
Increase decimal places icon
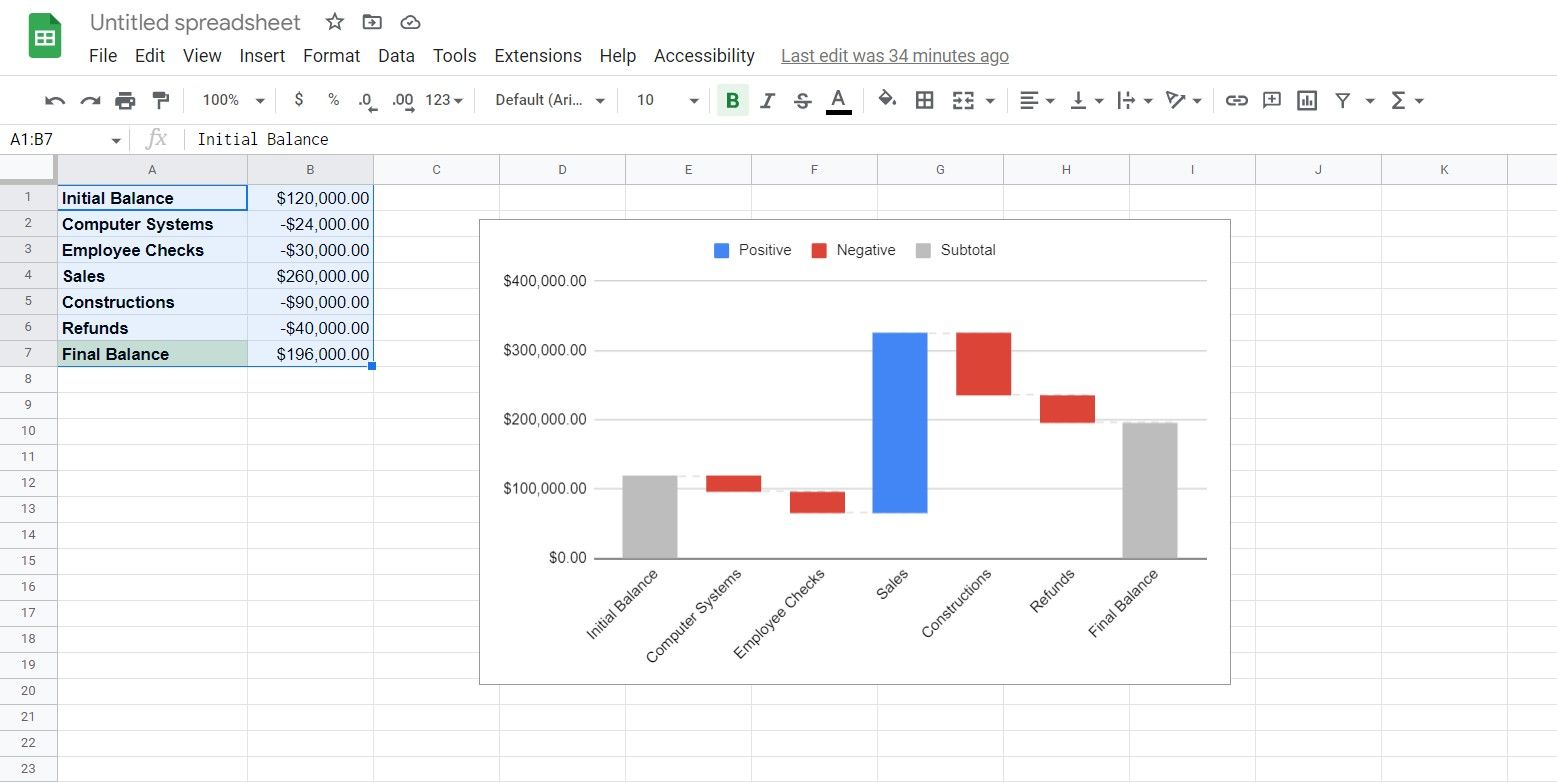(402, 100)
